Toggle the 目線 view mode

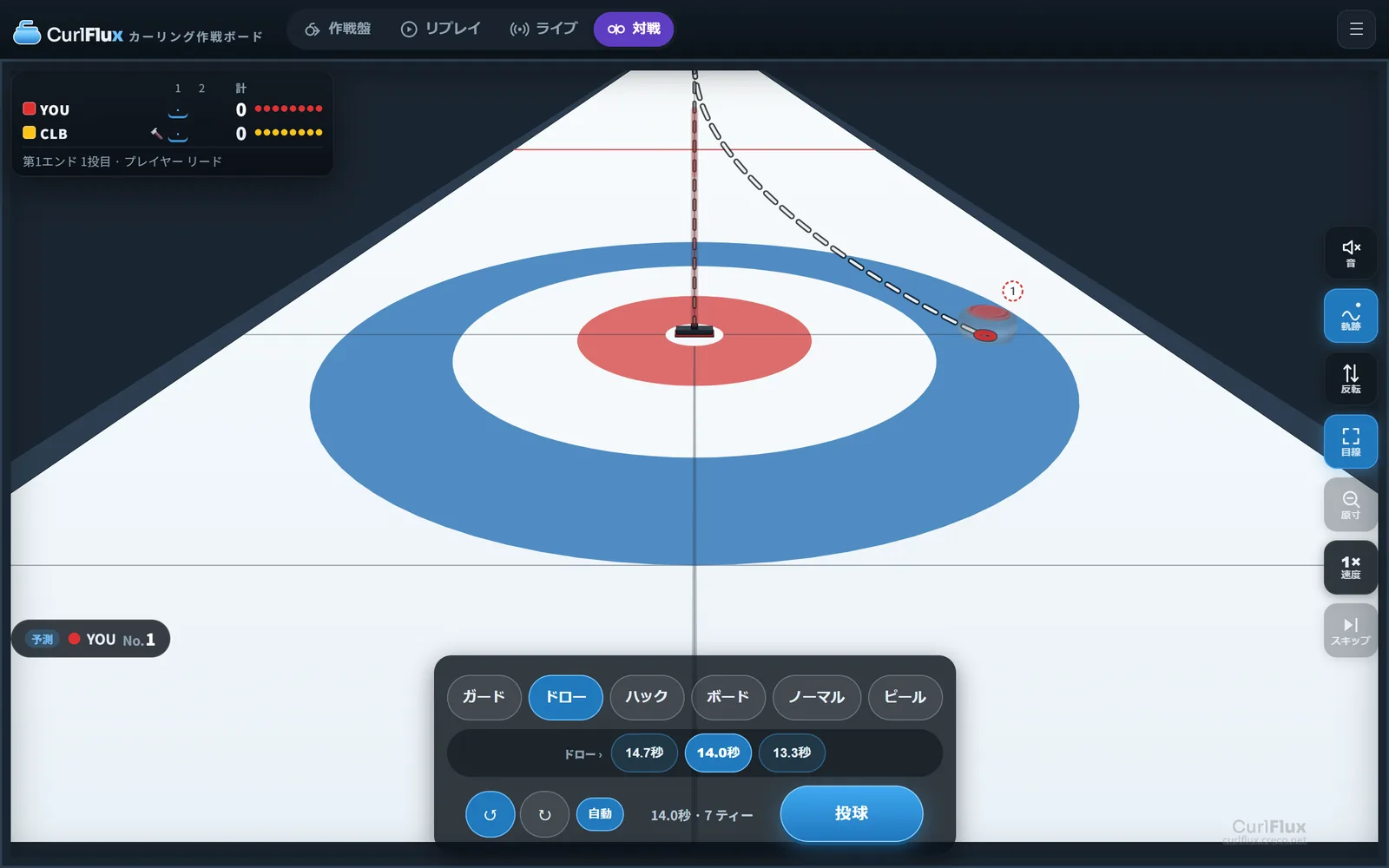pyautogui.click(x=1351, y=442)
